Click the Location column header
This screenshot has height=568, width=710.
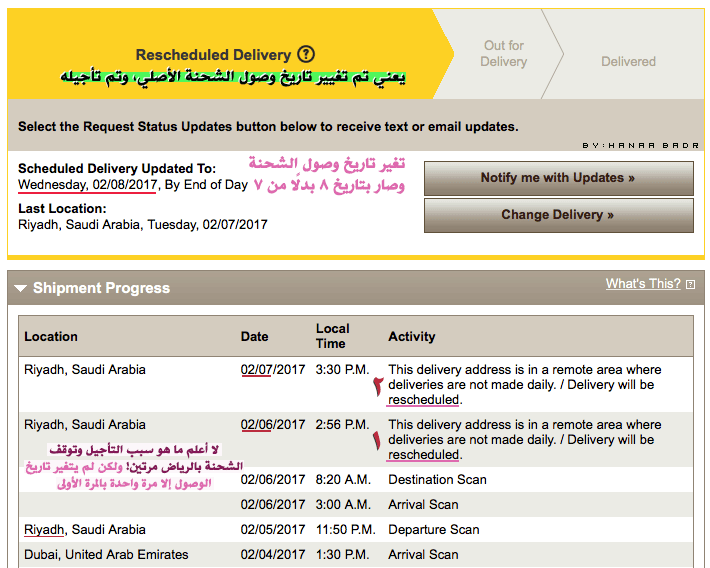51,337
